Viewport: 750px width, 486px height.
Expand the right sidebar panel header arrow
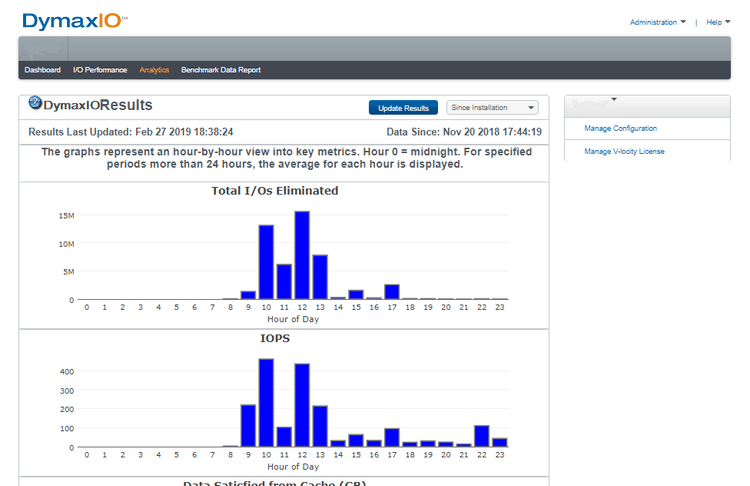(x=614, y=99)
